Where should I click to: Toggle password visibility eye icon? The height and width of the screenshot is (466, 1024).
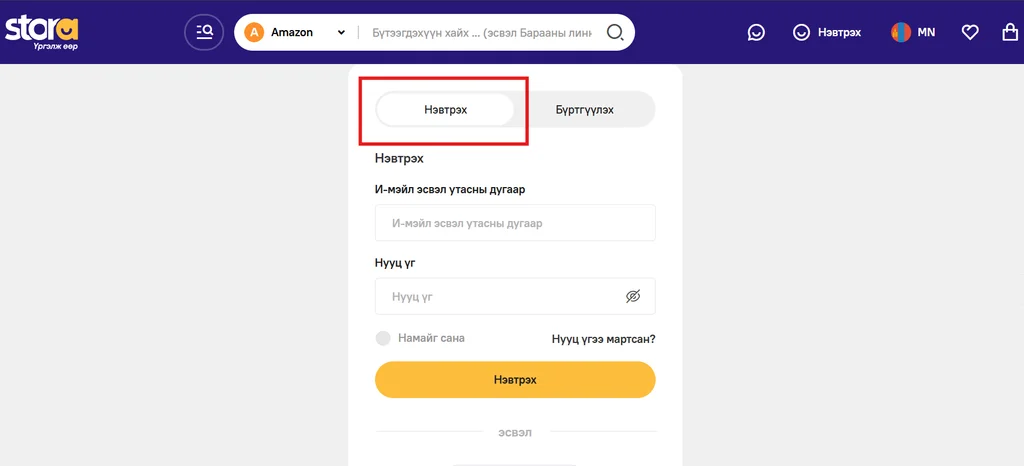click(632, 296)
